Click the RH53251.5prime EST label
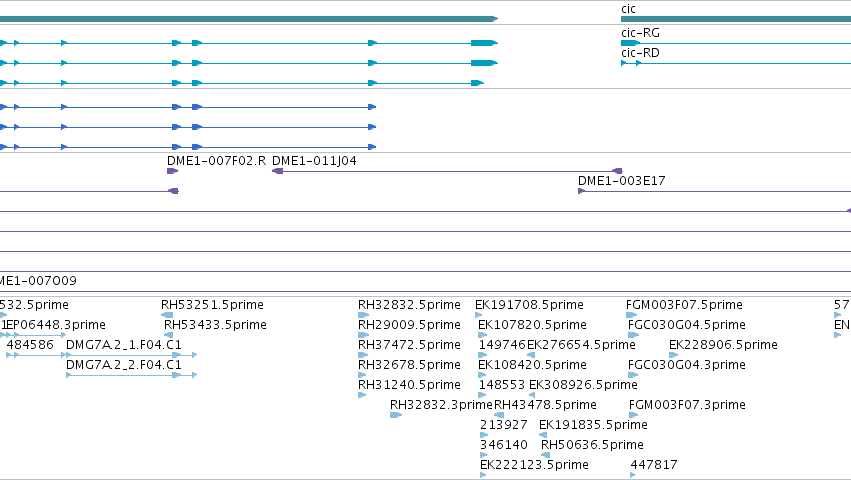The height and width of the screenshot is (480, 851). pyautogui.click(x=212, y=305)
